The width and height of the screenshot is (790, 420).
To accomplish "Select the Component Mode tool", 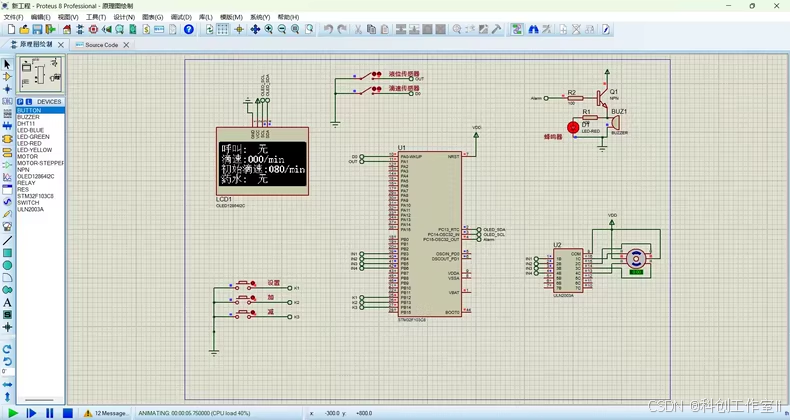I will pyautogui.click(x=7, y=77).
